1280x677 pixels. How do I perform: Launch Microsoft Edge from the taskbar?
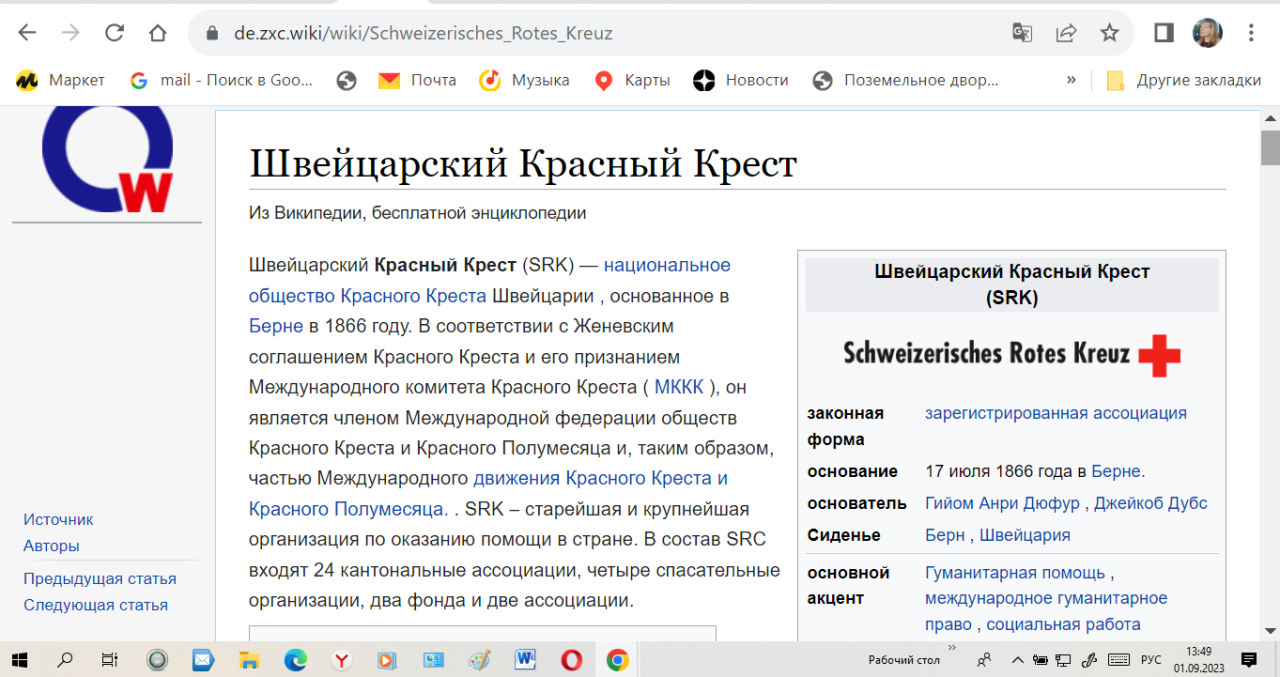click(295, 660)
